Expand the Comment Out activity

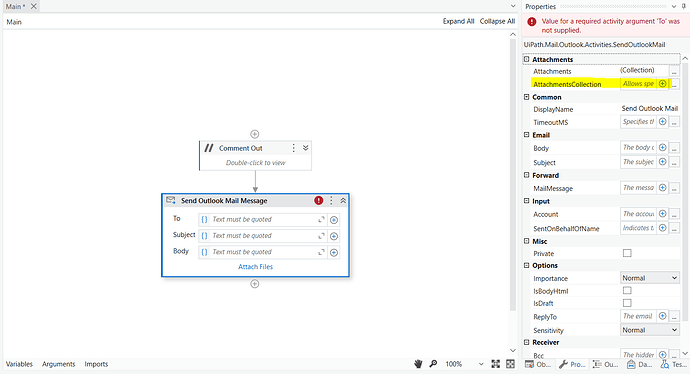point(305,148)
